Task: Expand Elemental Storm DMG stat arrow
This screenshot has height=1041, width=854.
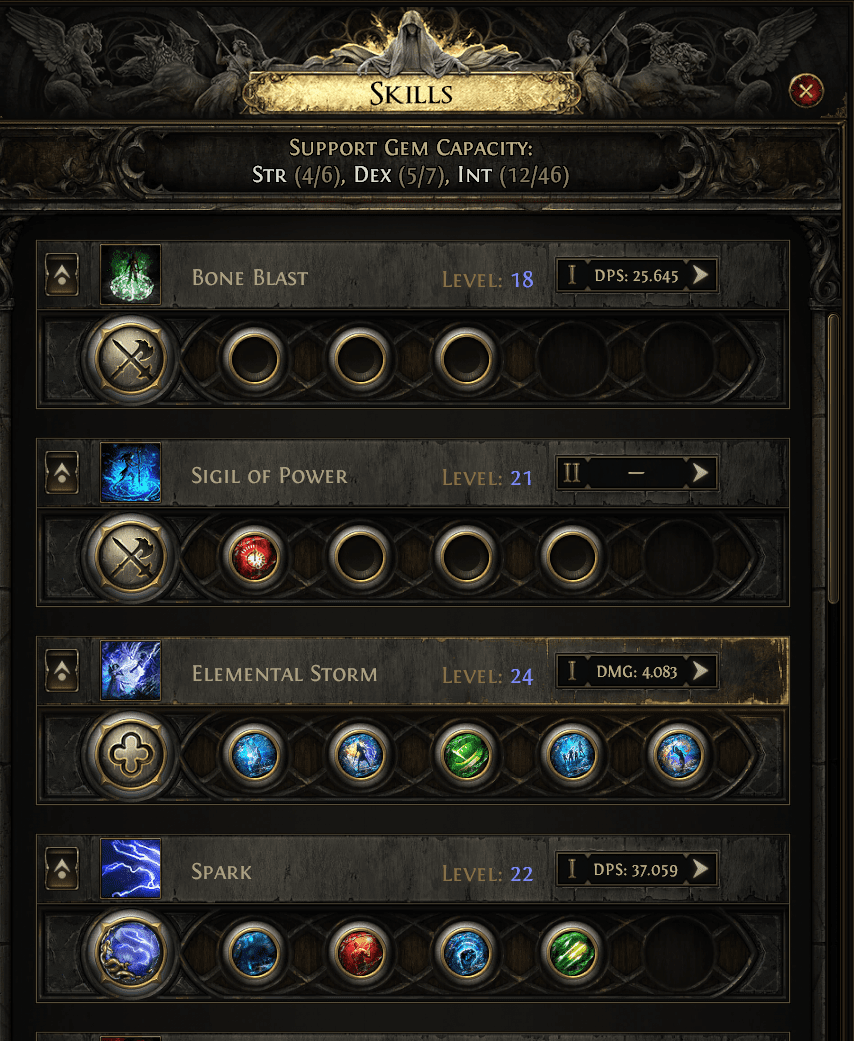Action: [701, 670]
